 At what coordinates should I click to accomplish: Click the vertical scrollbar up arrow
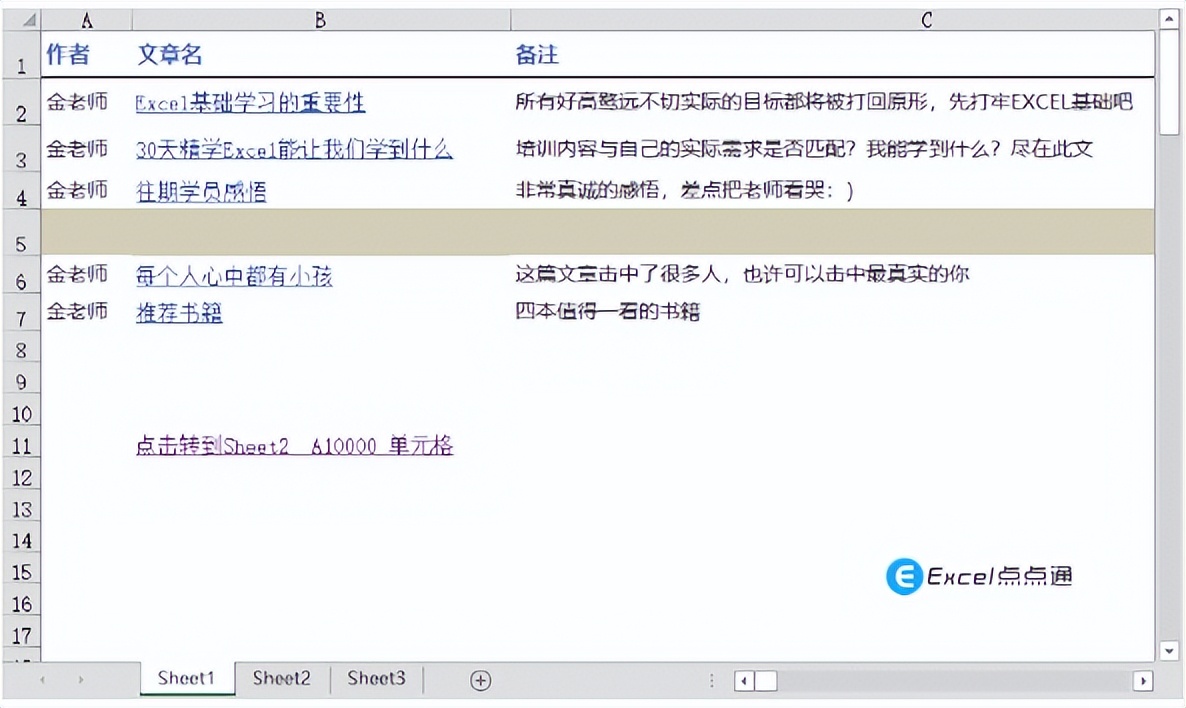tap(1168, 18)
